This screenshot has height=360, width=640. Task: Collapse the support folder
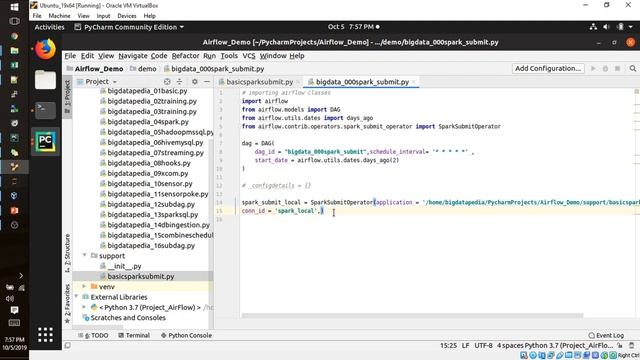click(84, 256)
